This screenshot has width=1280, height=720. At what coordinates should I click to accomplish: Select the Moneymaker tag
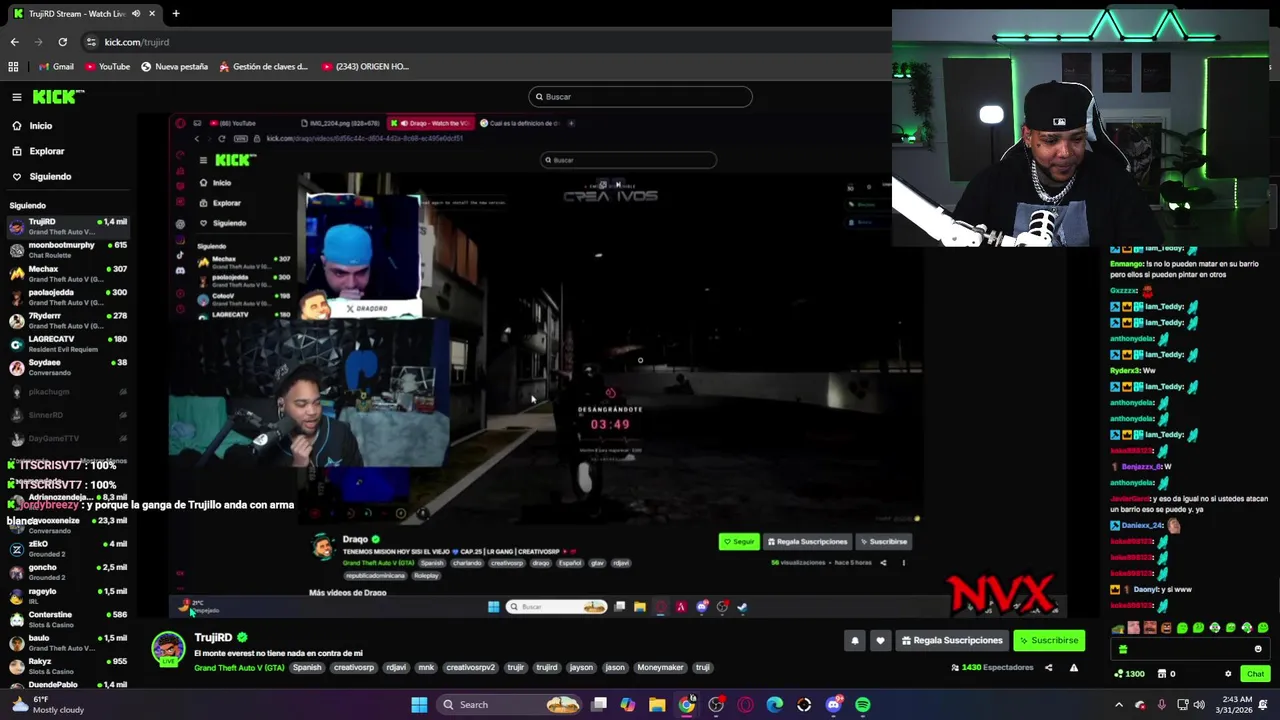pyautogui.click(x=660, y=668)
